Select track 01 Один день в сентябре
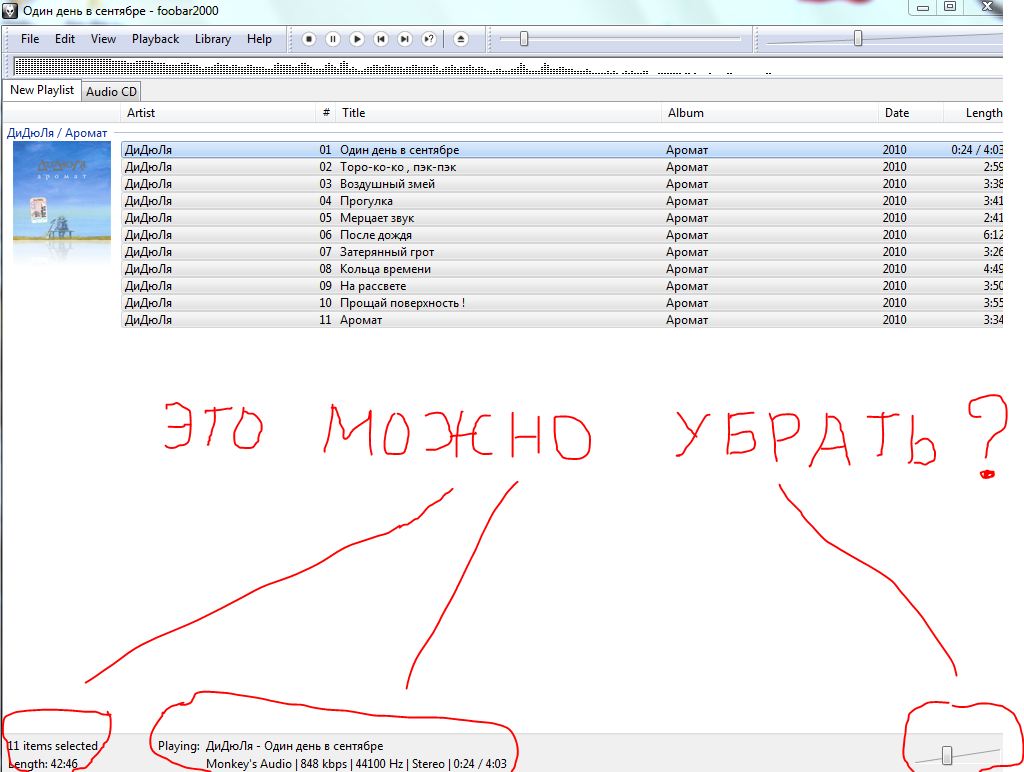 tap(562, 150)
